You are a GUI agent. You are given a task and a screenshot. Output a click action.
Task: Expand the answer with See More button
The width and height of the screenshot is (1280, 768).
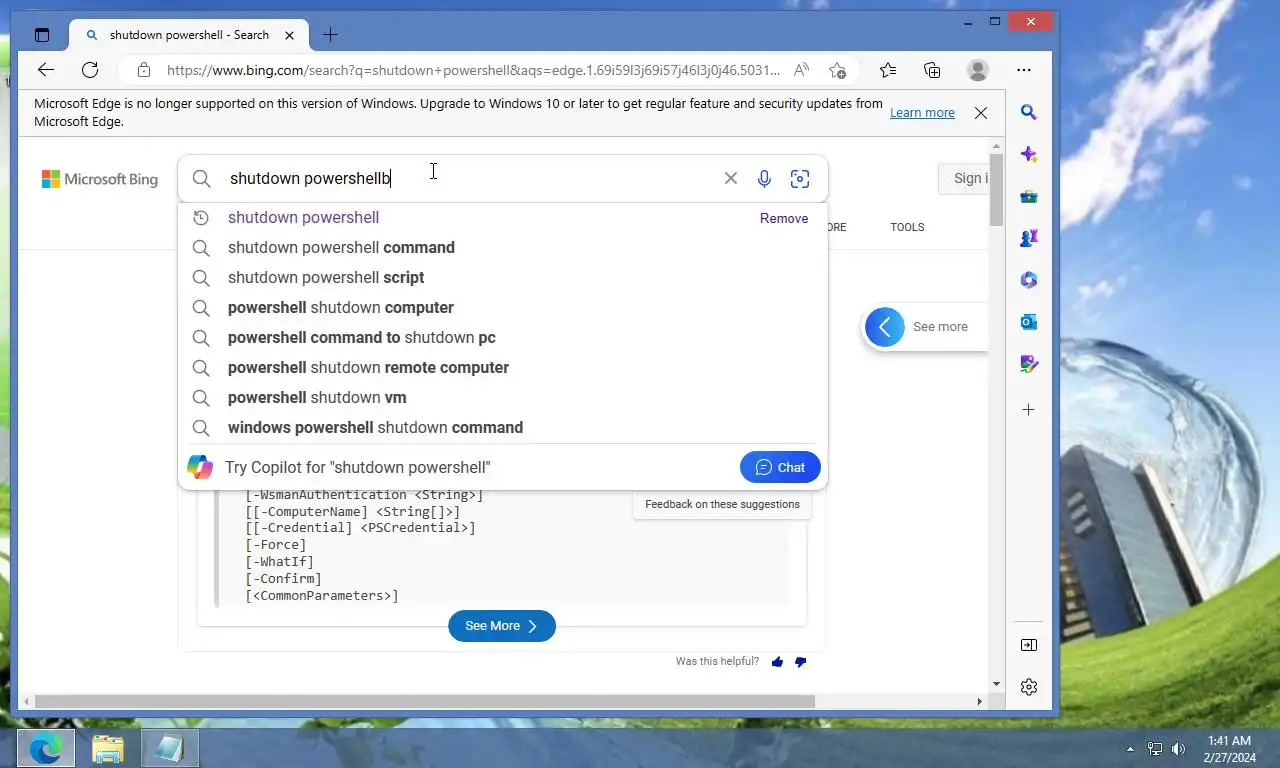502,626
